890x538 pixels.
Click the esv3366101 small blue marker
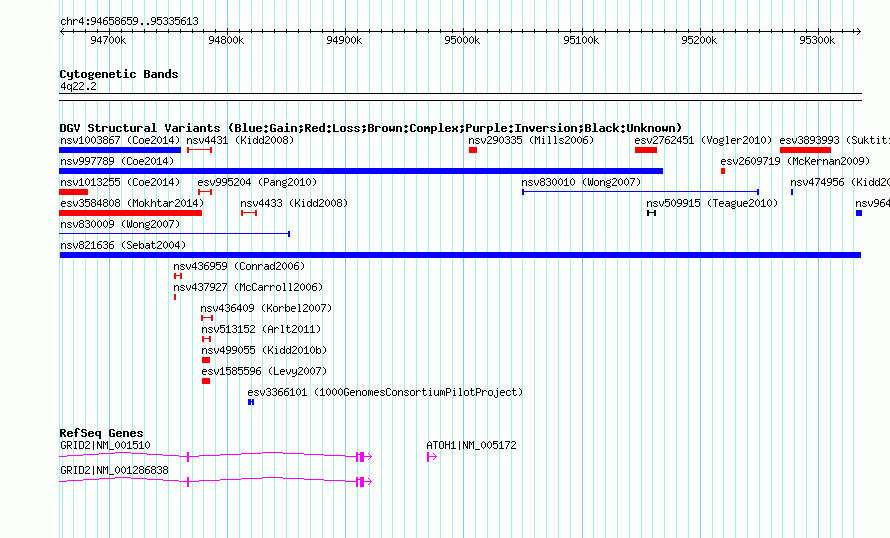tap(251, 402)
